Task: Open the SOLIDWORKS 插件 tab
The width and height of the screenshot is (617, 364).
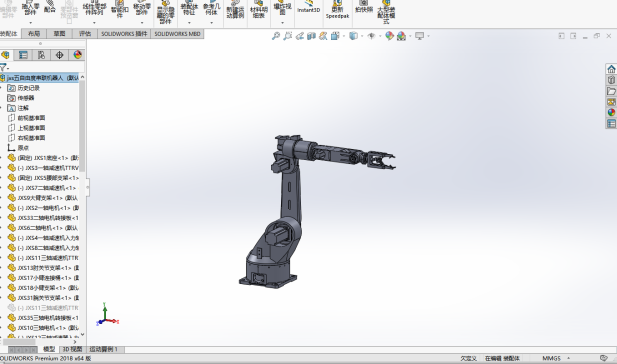Action: tap(124, 34)
